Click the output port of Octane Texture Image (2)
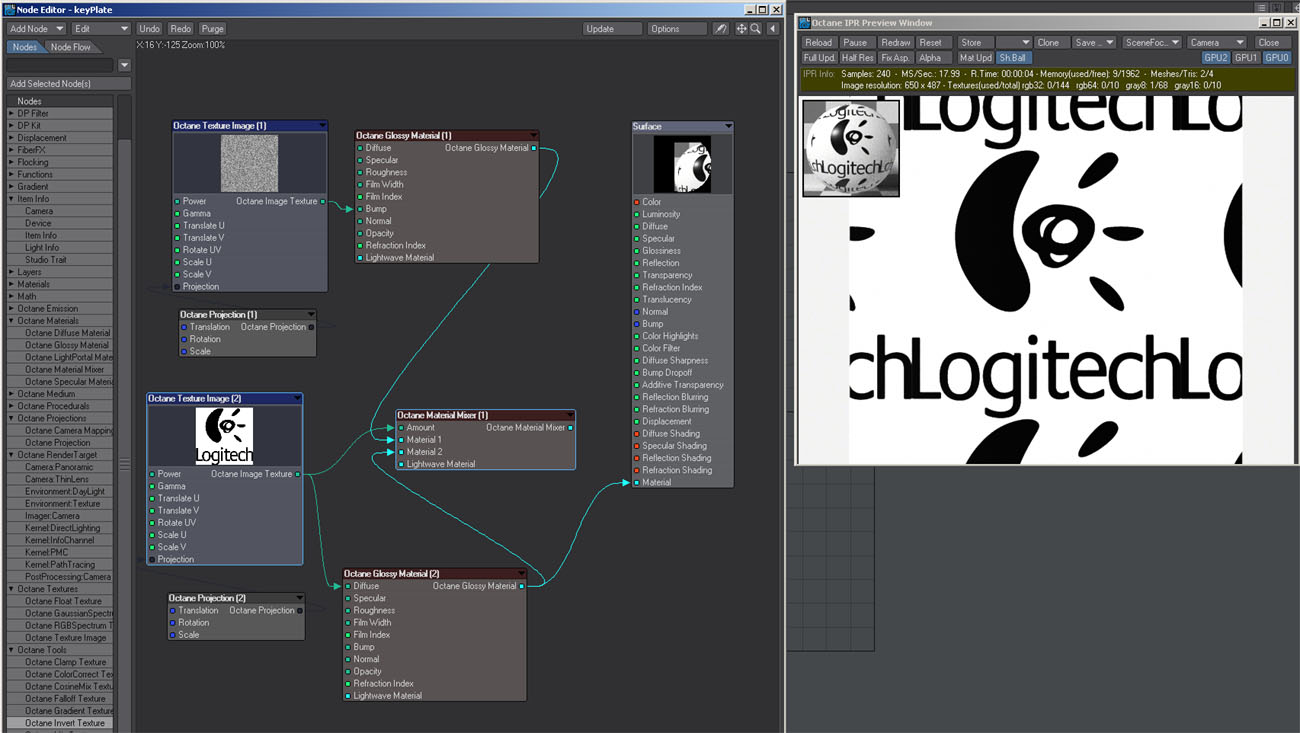Image resolution: width=1300 pixels, height=733 pixels. click(298, 474)
